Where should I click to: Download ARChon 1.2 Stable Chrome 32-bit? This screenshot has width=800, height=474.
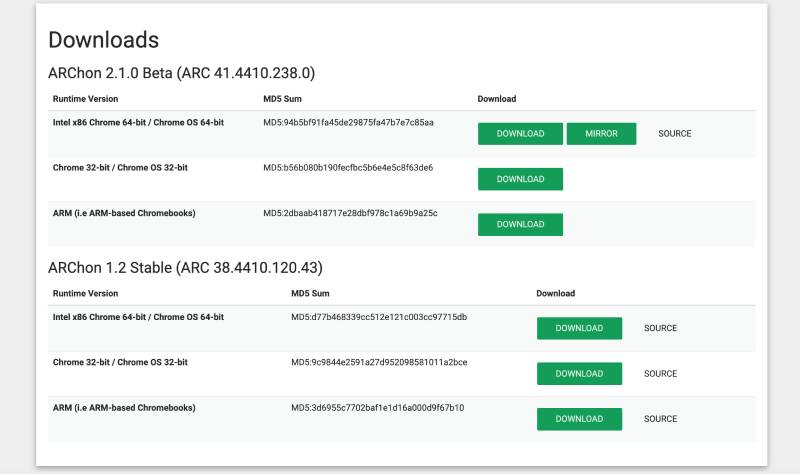pos(579,373)
